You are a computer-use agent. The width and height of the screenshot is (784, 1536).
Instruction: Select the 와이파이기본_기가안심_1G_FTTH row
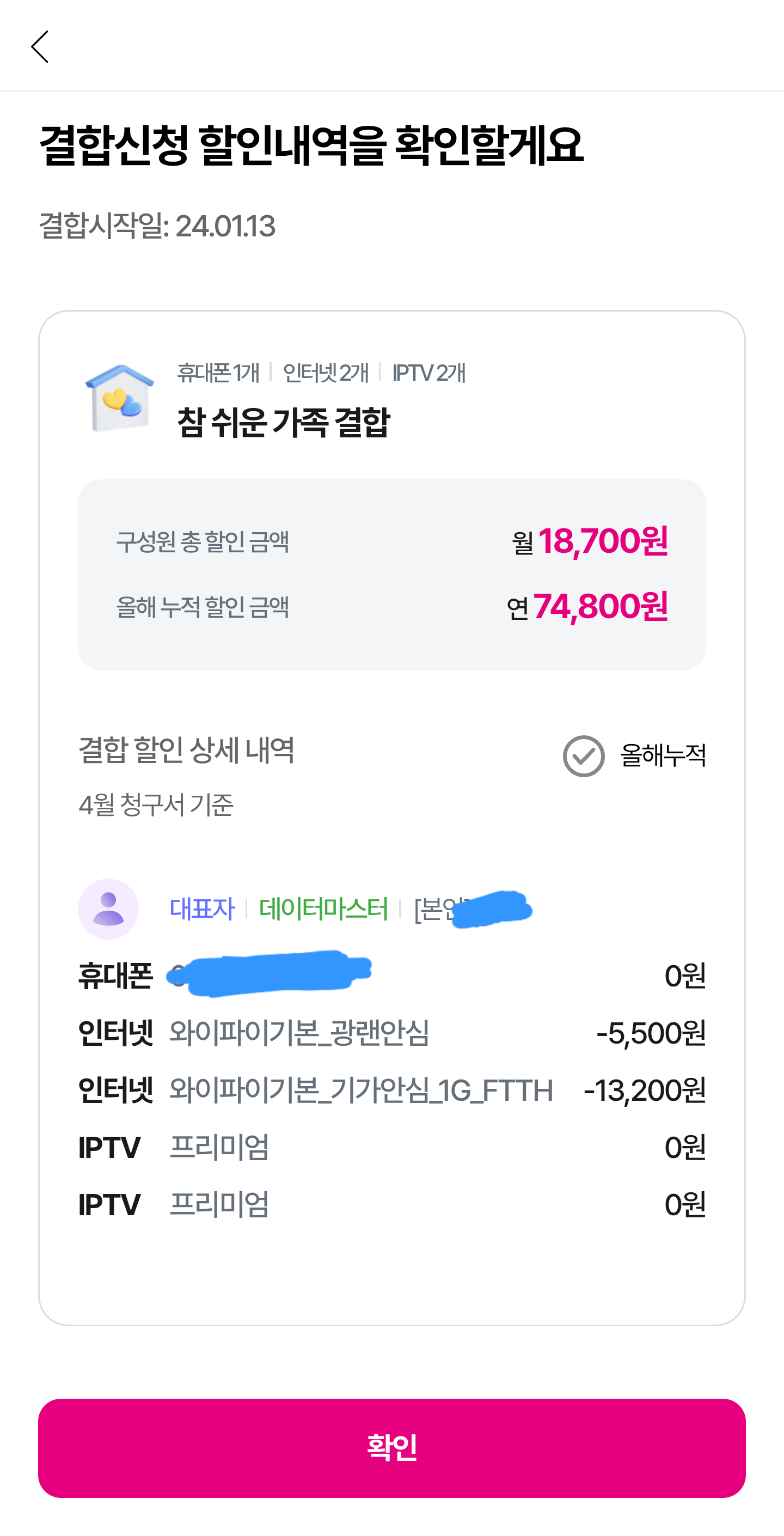click(x=391, y=1090)
